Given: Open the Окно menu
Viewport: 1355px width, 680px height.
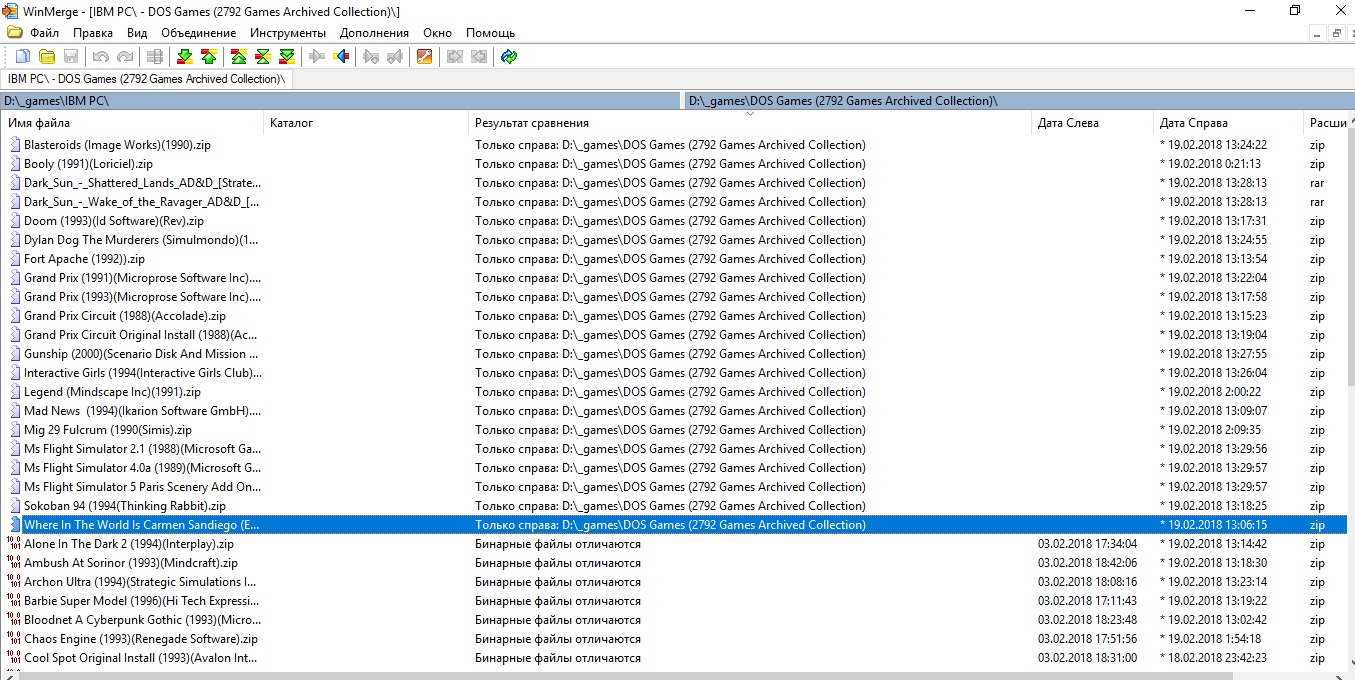Looking at the screenshot, I should (x=438, y=33).
